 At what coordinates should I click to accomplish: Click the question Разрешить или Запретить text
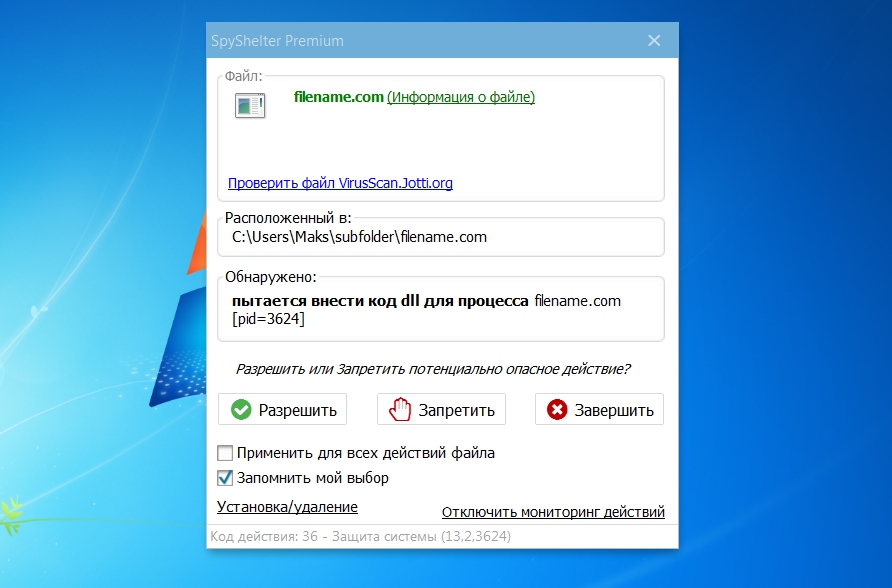coord(433,369)
